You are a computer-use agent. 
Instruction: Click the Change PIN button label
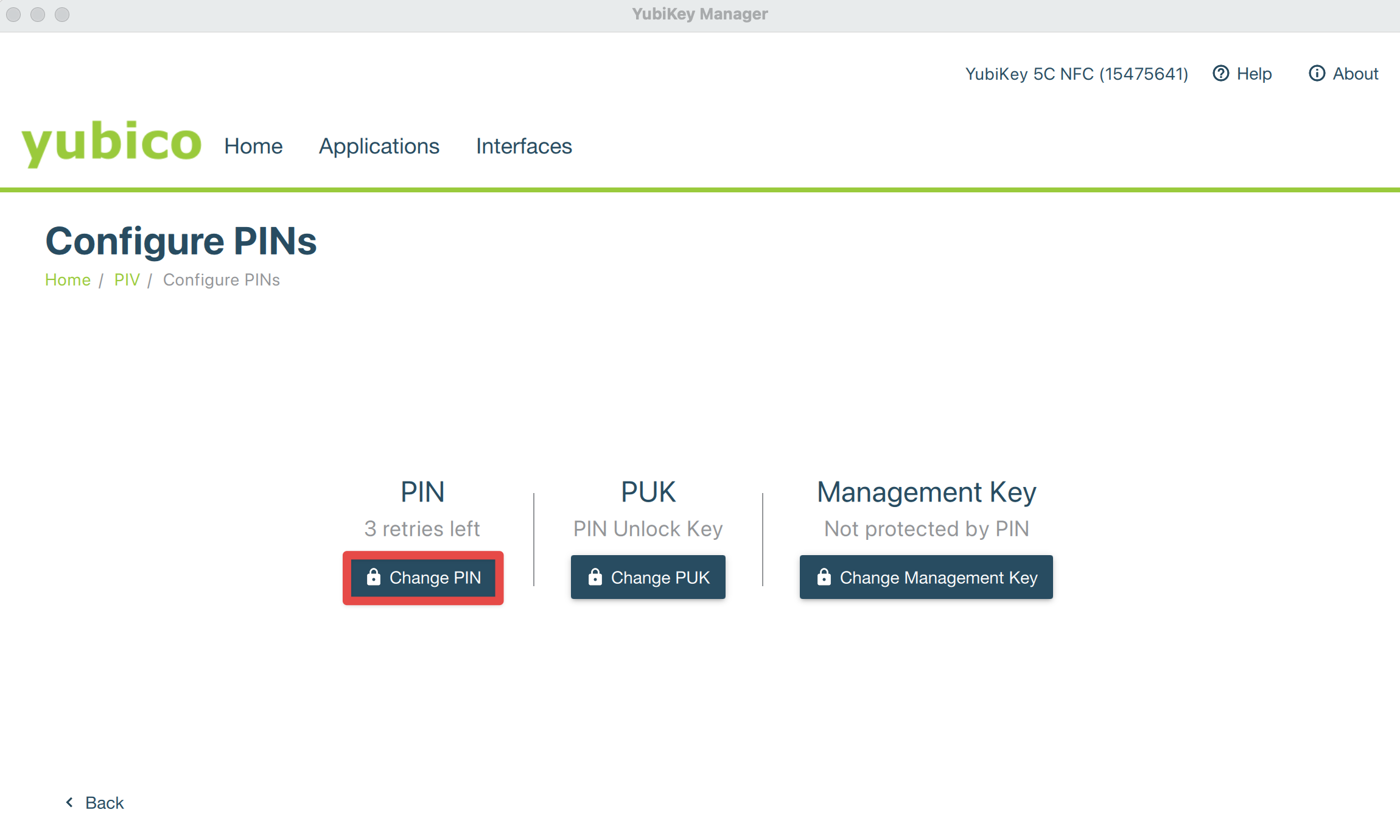tap(435, 578)
